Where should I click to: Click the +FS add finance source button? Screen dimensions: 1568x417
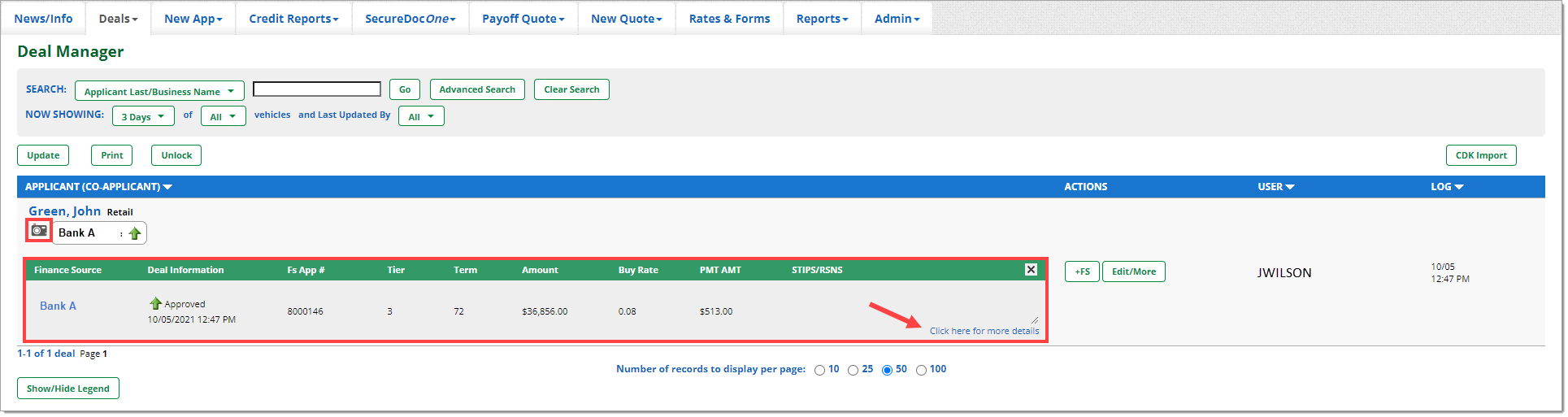(1082, 271)
